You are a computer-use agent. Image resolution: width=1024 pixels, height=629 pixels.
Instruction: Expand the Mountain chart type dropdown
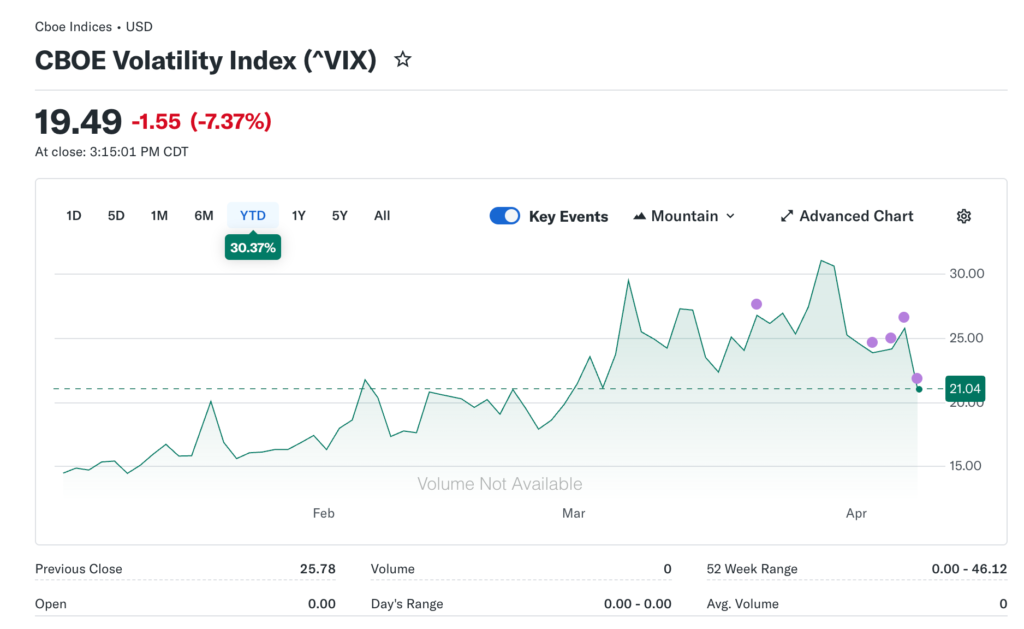click(x=730, y=216)
